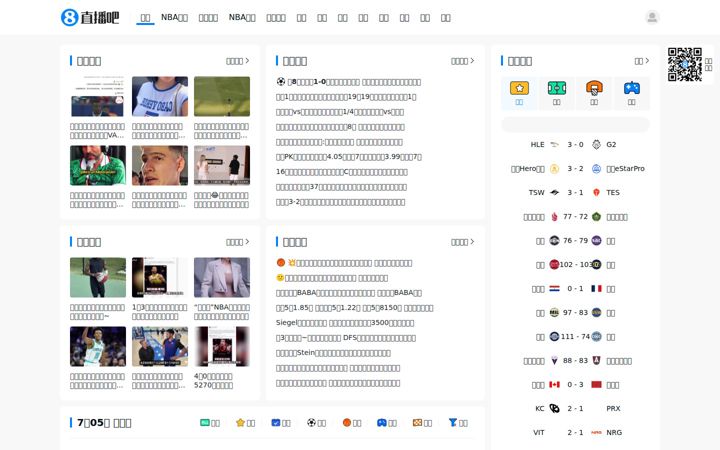
Task: Open the NBA nav item beside the home tab
Action: coord(174,17)
